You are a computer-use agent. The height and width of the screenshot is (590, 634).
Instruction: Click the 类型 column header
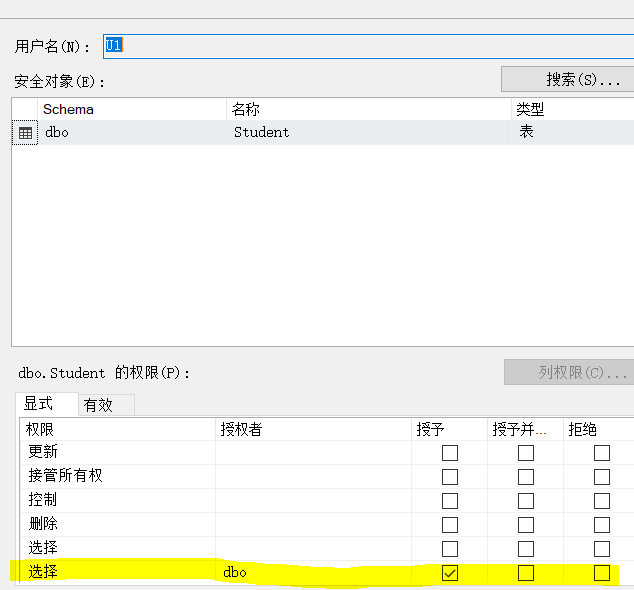click(573, 109)
